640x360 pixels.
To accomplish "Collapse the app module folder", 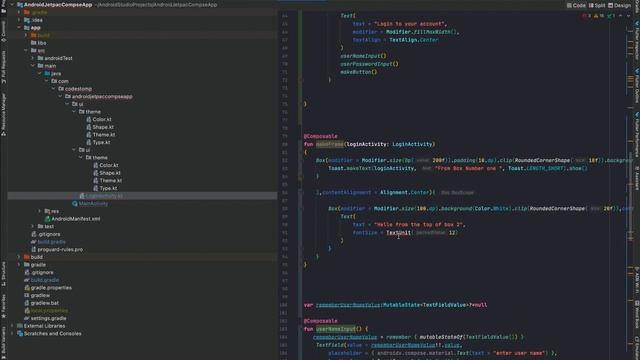I will click(x=19, y=28).
